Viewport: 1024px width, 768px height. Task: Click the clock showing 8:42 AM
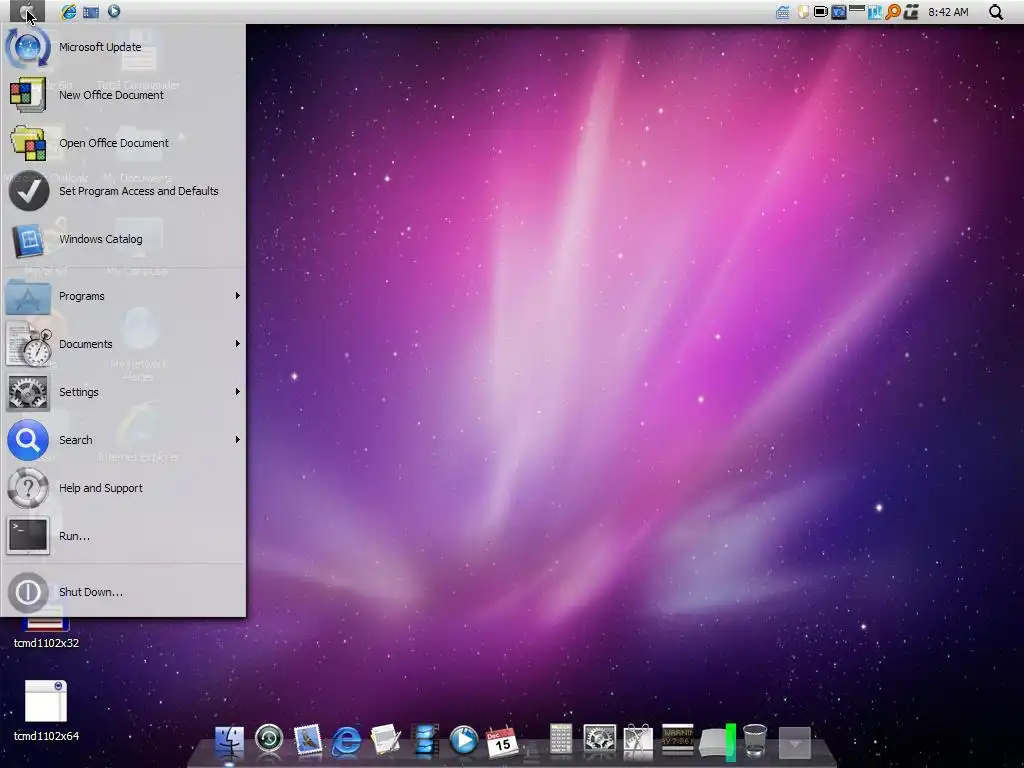948,12
